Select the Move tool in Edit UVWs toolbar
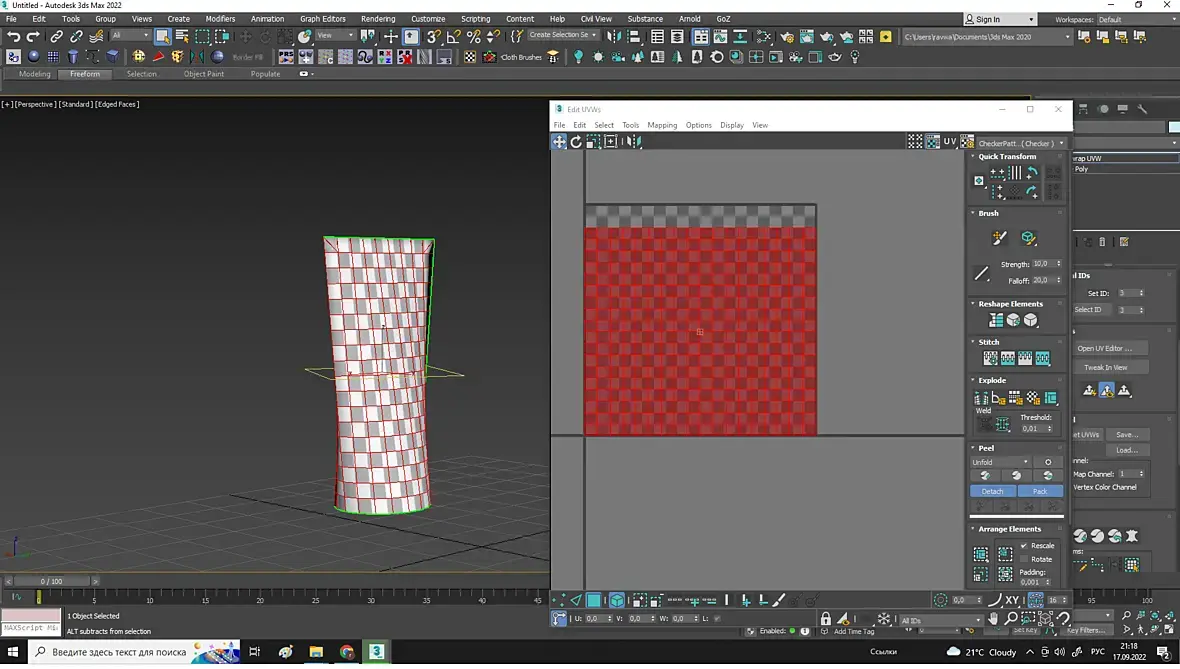This screenshot has width=1180, height=669. pos(559,142)
